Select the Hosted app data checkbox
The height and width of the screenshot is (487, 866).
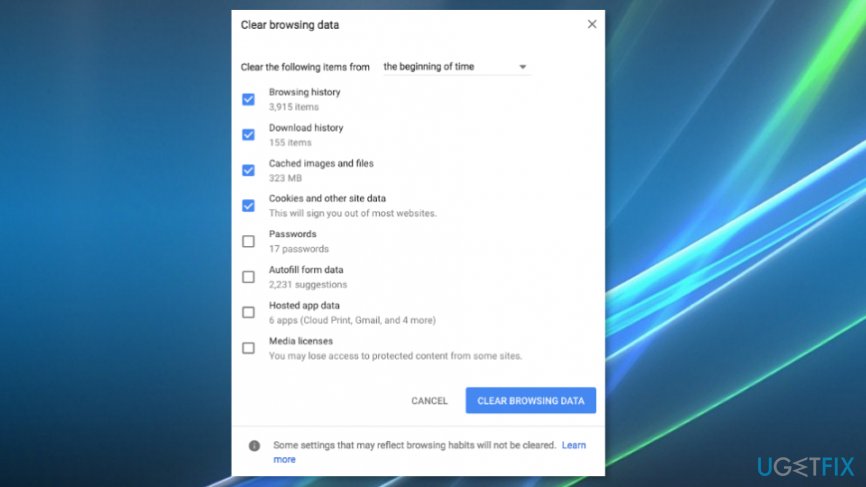click(x=248, y=312)
